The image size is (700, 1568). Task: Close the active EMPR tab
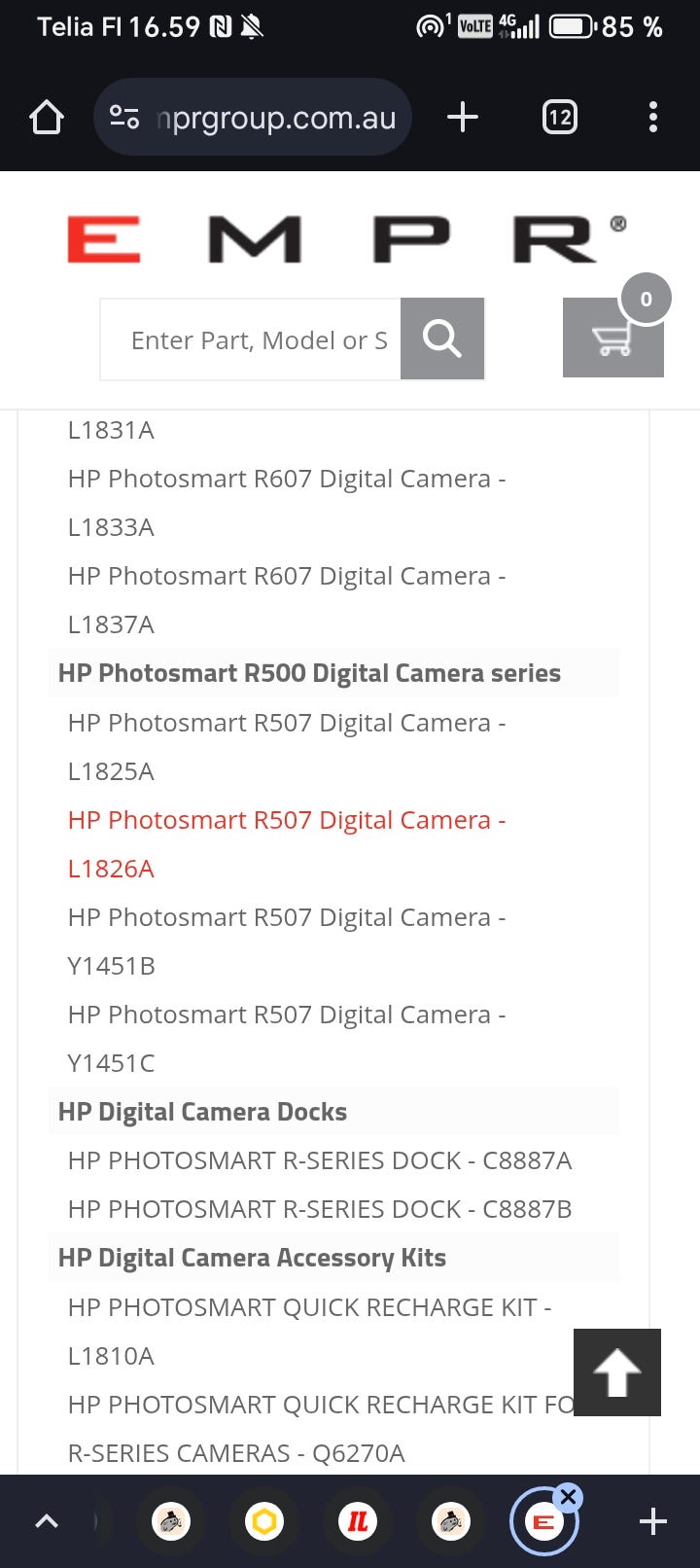pyautogui.click(x=569, y=1497)
